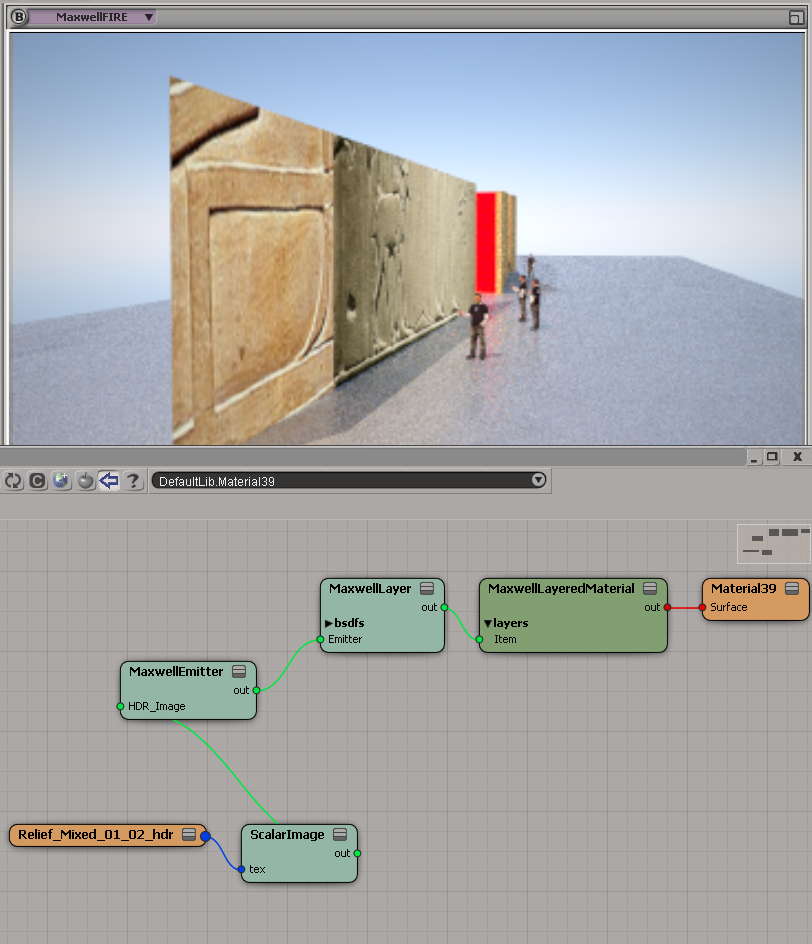
Task: Click the render tree overview thumbnail
Action: [x=772, y=543]
